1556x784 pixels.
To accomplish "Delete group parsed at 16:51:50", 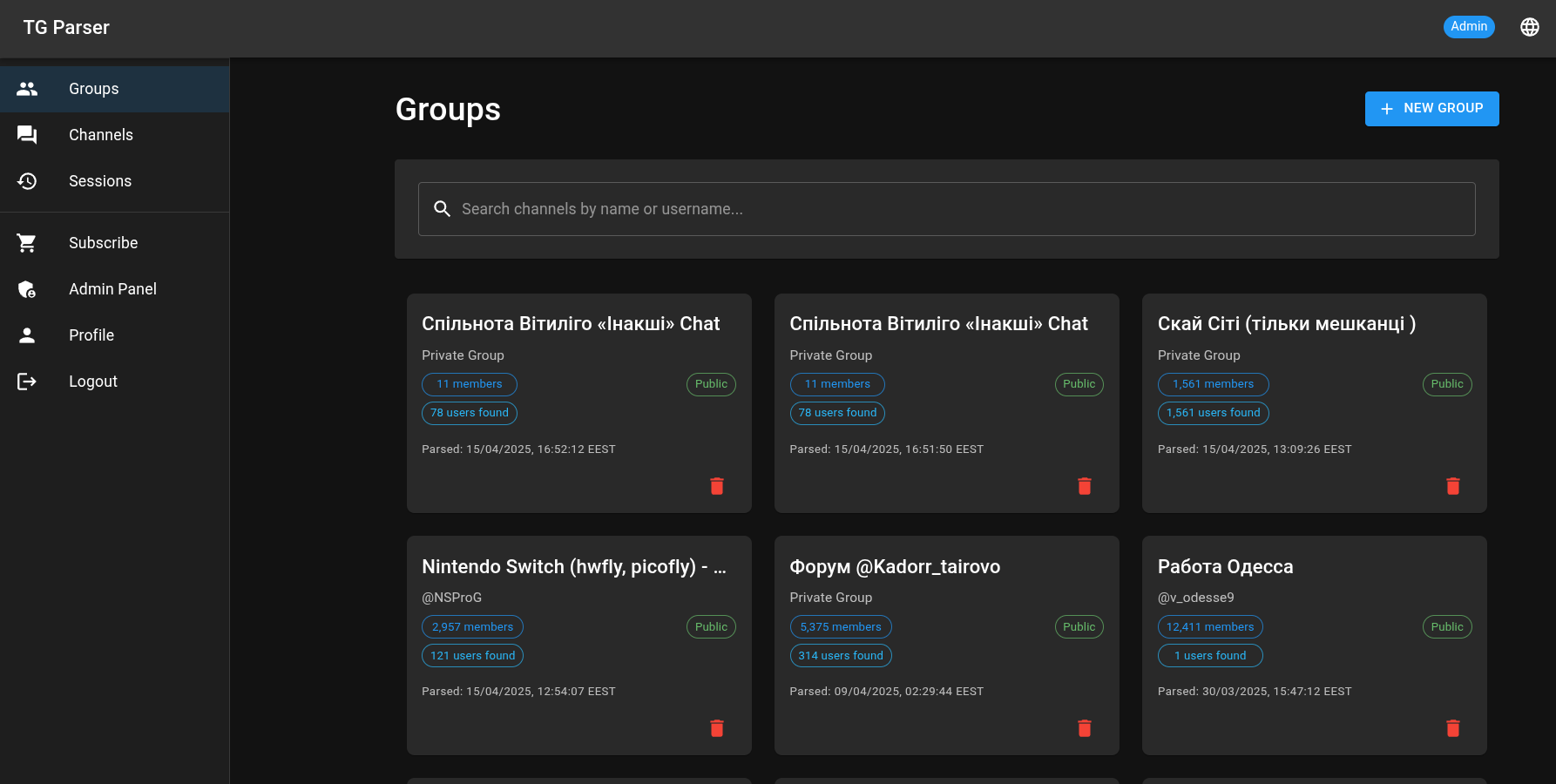I will coord(1085,486).
